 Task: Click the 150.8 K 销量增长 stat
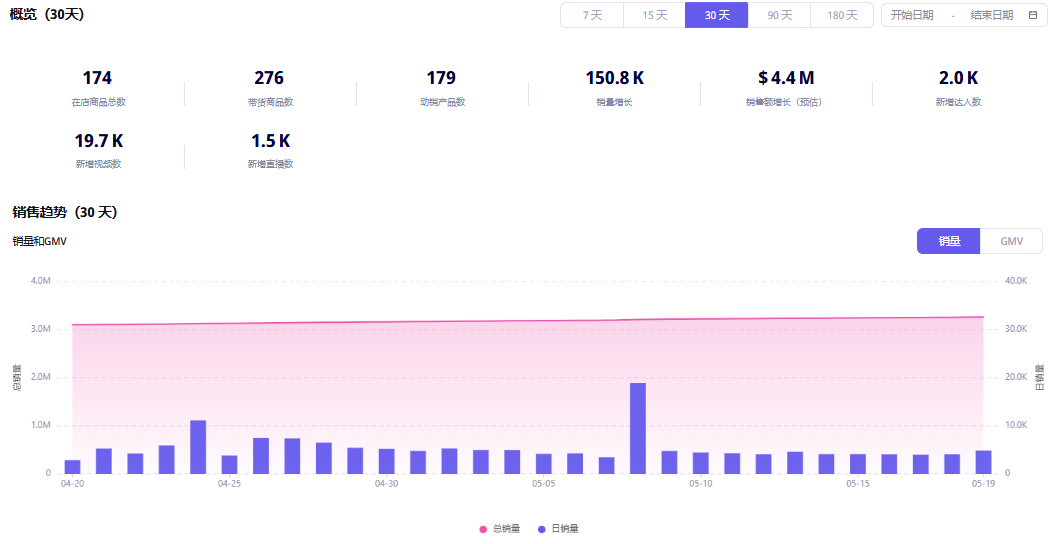pos(614,78)
